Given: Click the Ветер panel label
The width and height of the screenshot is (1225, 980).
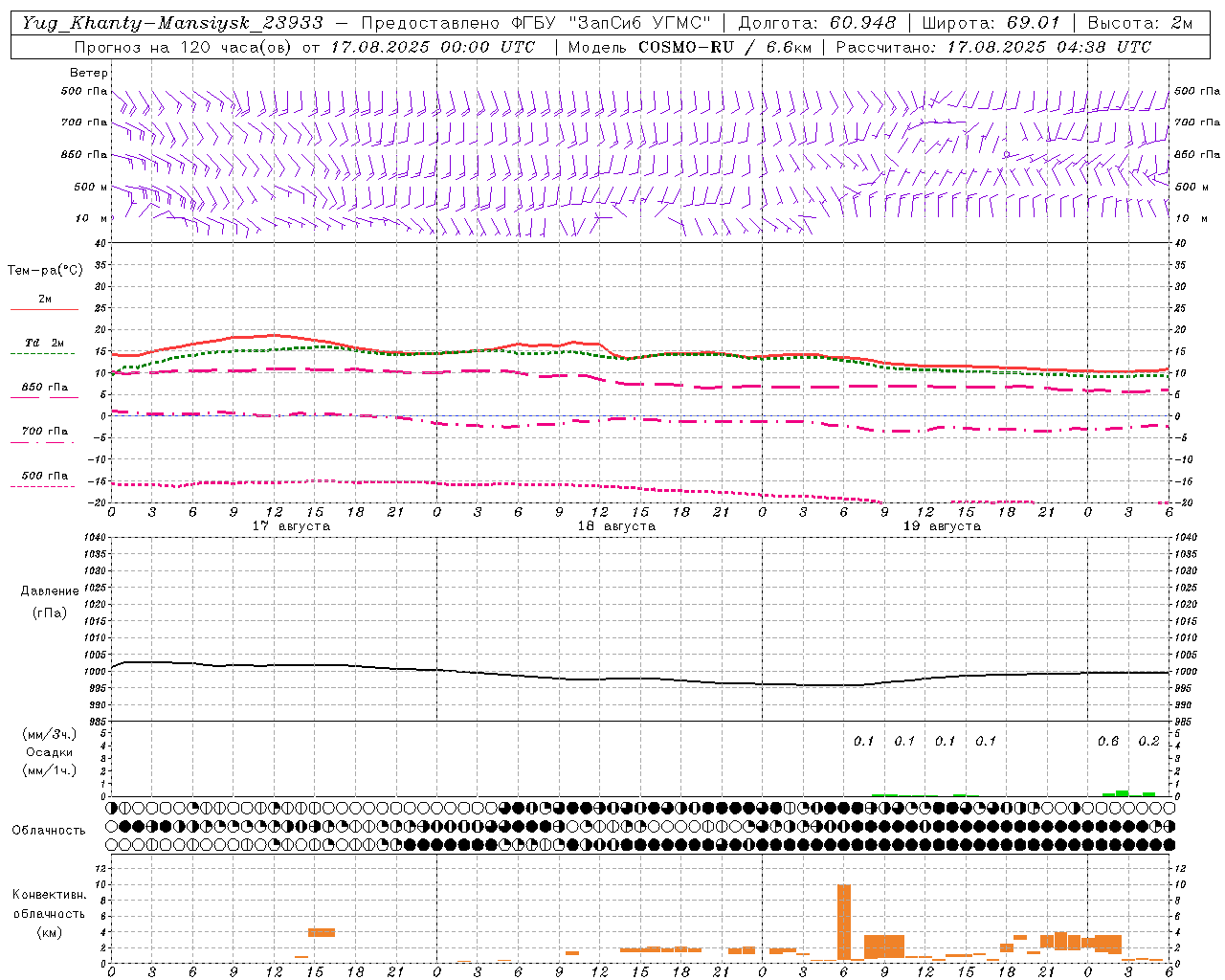Looking at the screenshot, I should 89,73.
